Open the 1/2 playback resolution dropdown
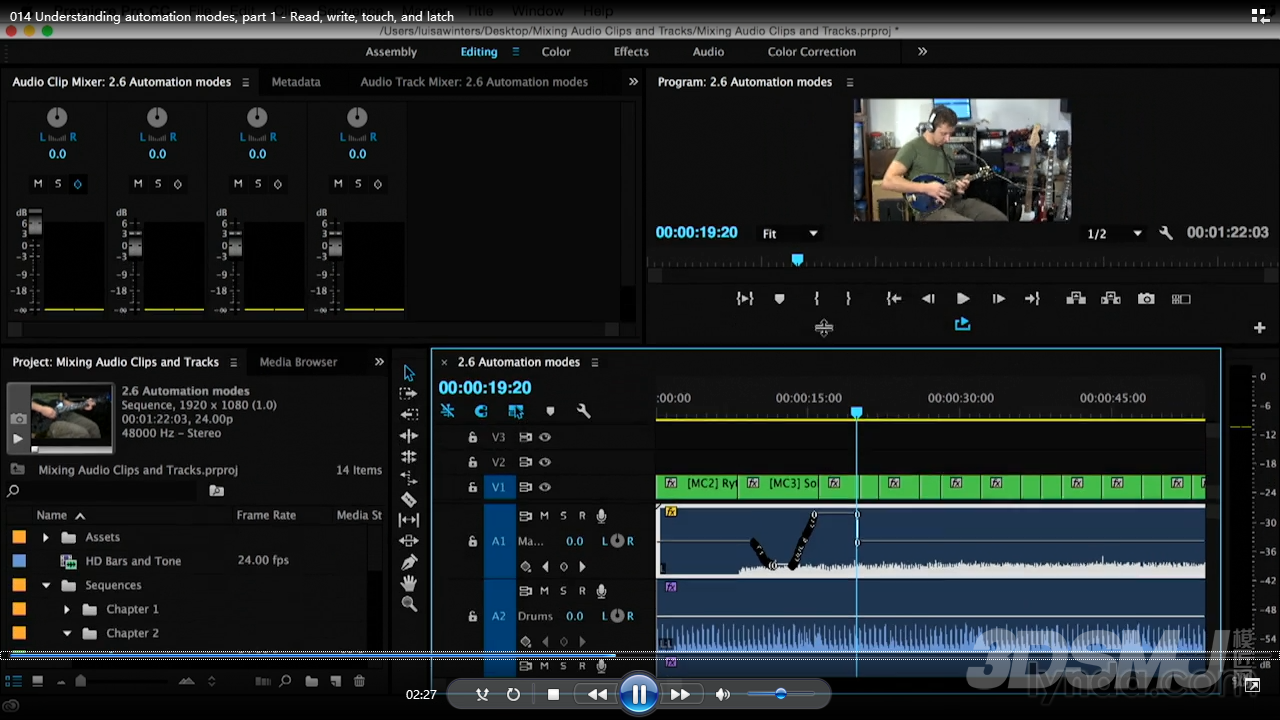 tap(1114, 233)
